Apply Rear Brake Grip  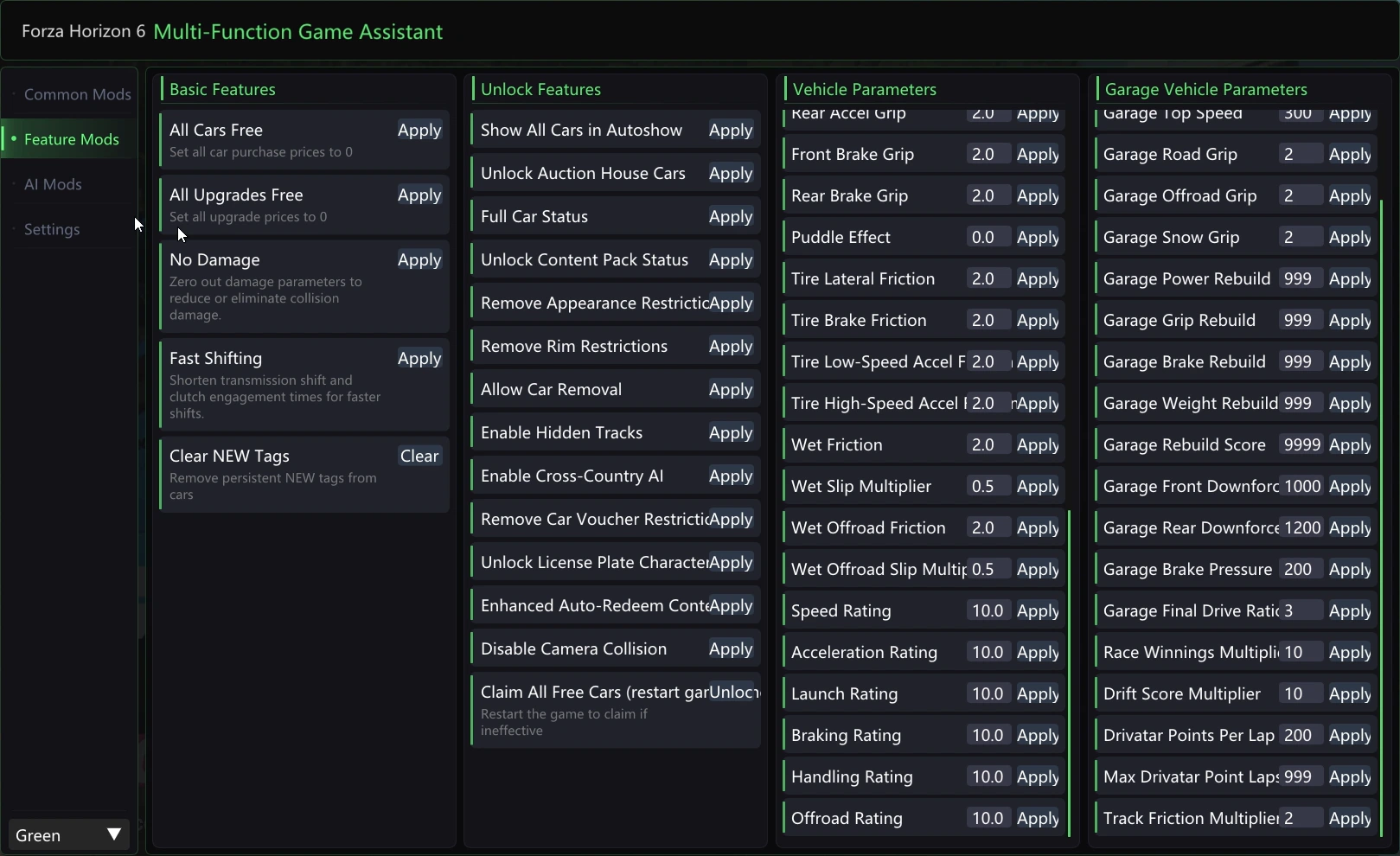point(1038,195)
